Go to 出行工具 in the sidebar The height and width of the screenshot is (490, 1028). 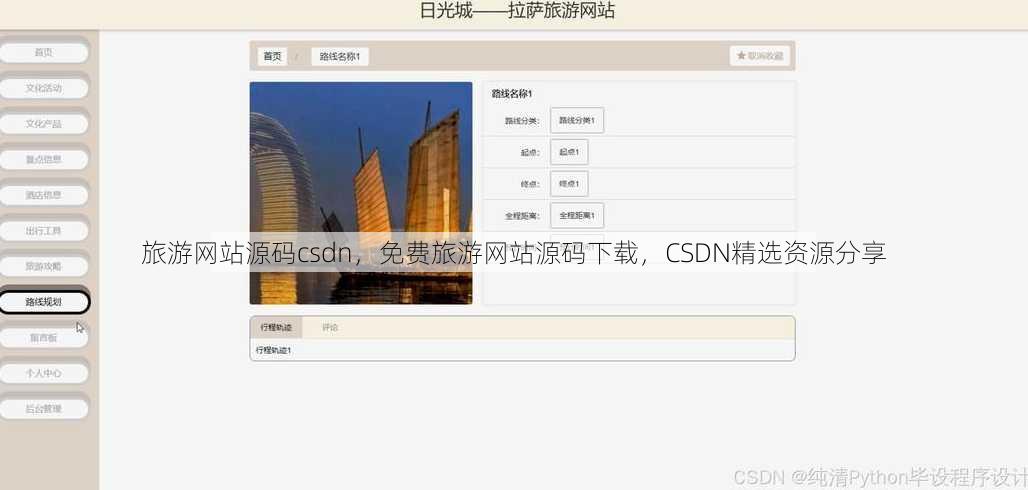pyautogui.click(x=43, y=230)
